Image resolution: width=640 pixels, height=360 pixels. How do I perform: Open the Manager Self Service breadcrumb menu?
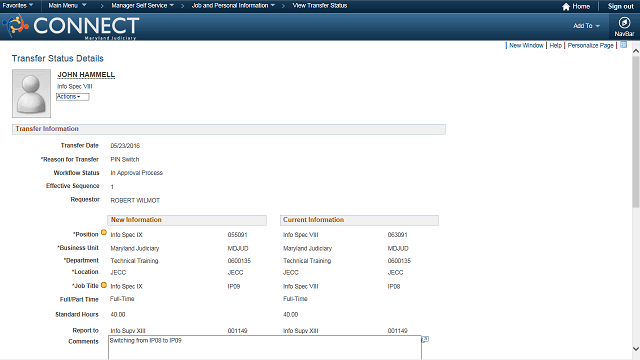click(142, 6)
